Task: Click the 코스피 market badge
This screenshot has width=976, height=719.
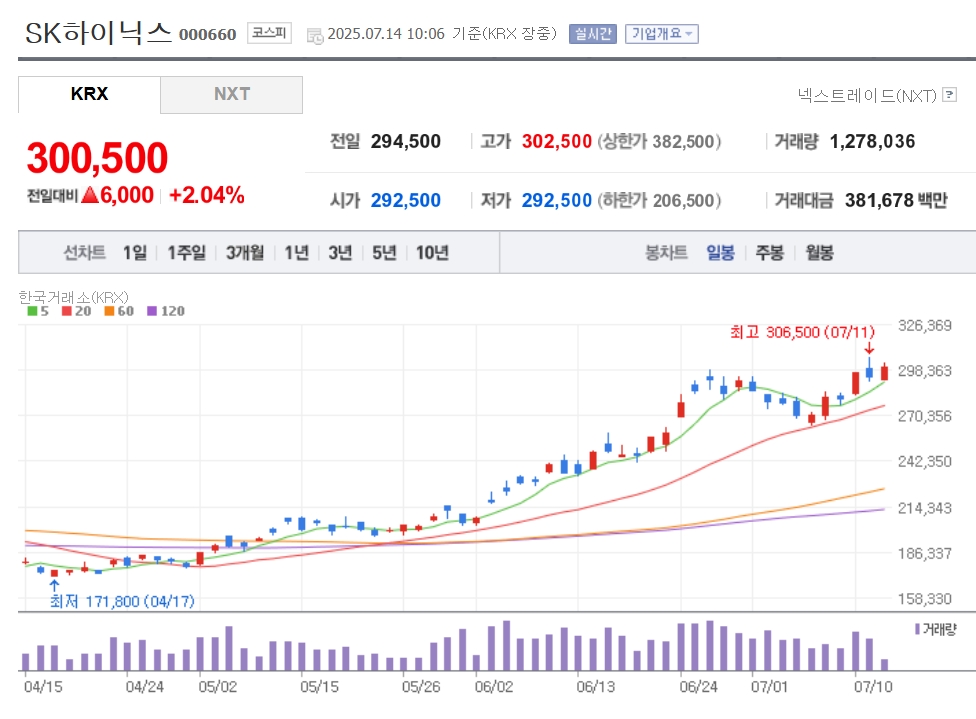Action: click(269, 32)
